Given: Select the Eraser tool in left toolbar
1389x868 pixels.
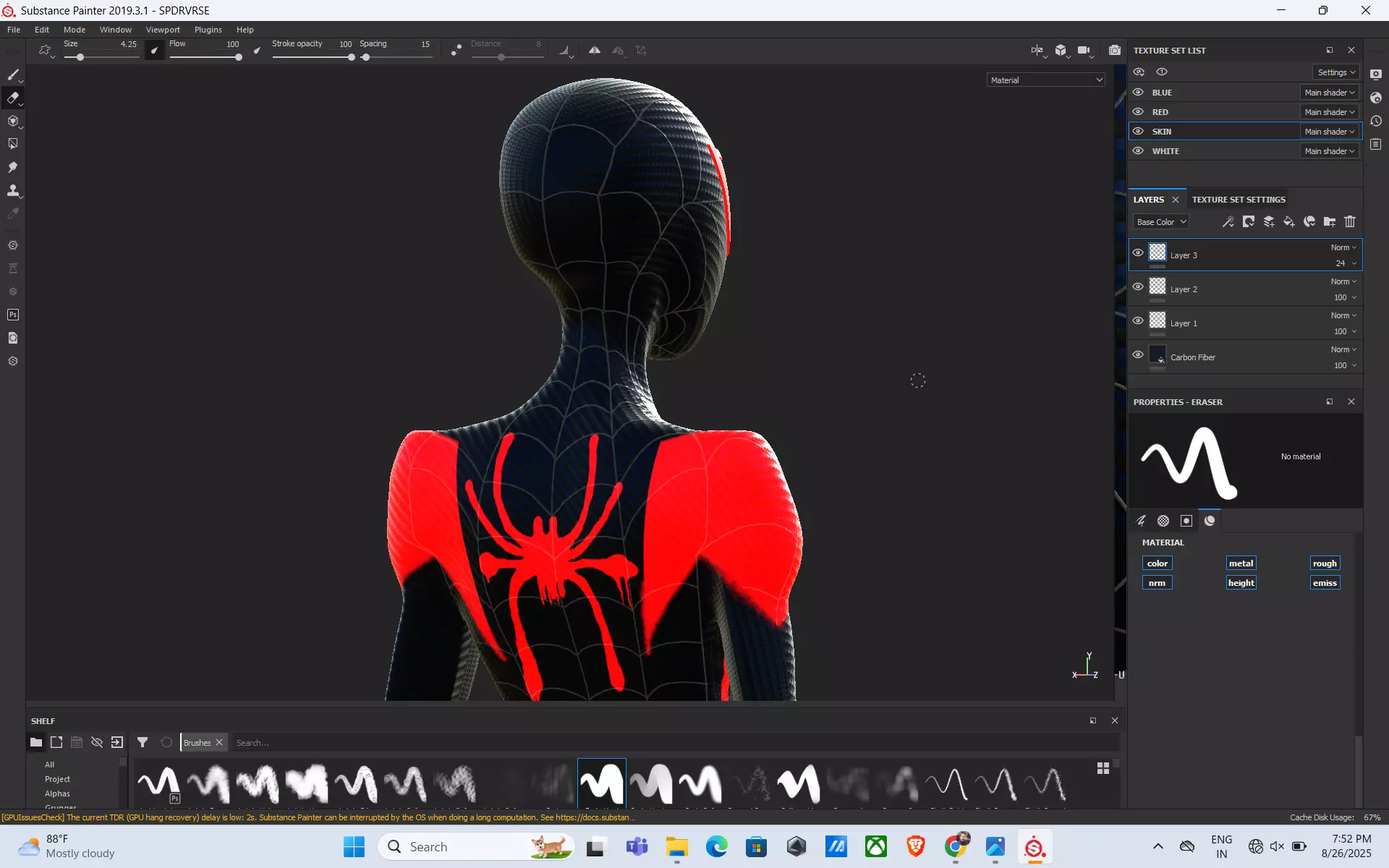Looking at the screenshot, I should [x=13, y=98].
